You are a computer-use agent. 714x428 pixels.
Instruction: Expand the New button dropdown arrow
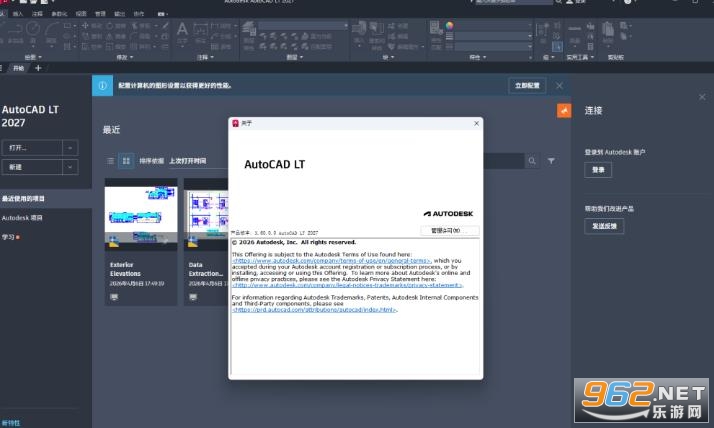click(x=70, y=167)
